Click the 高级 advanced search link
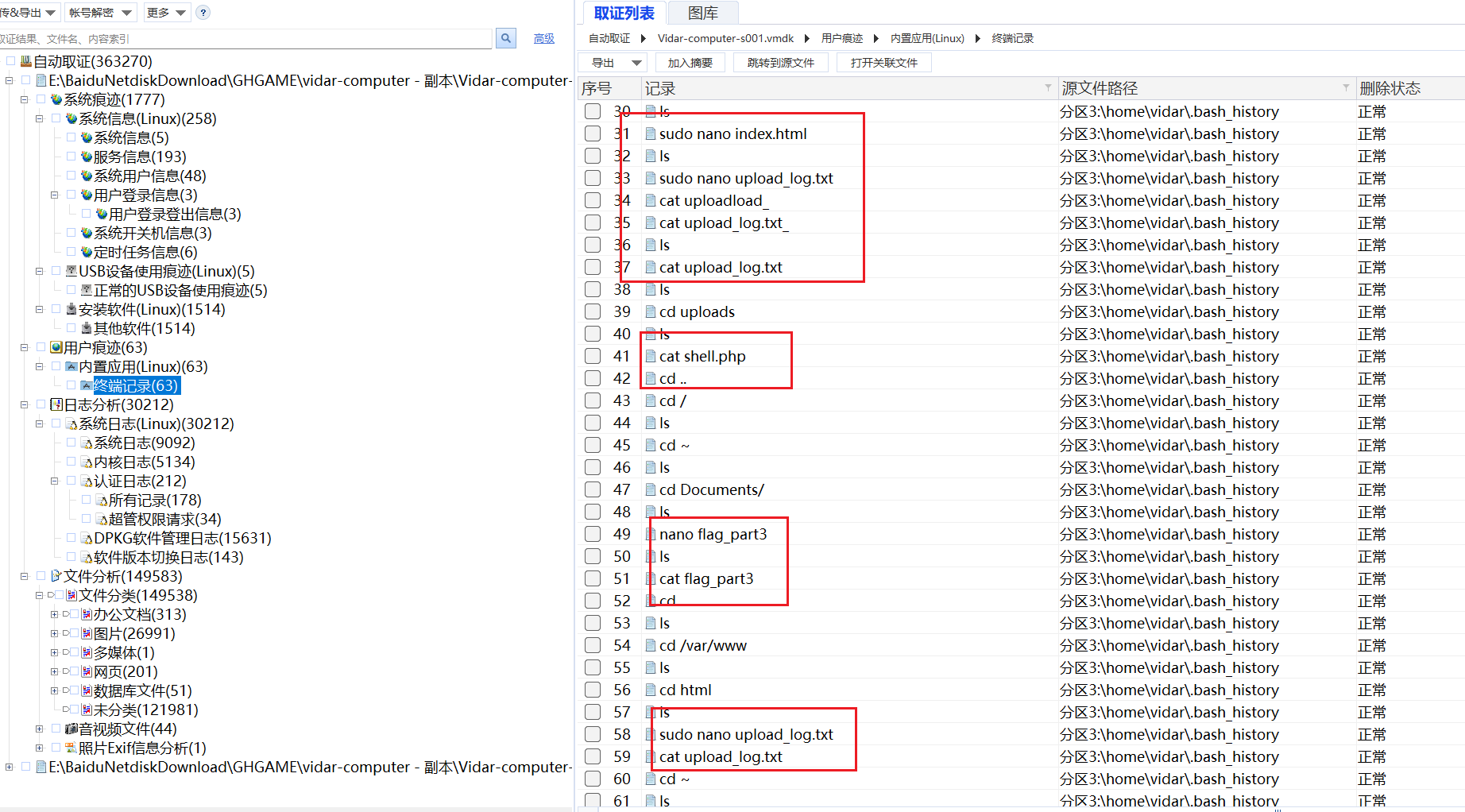1465x812 pixels. point(544,38)
